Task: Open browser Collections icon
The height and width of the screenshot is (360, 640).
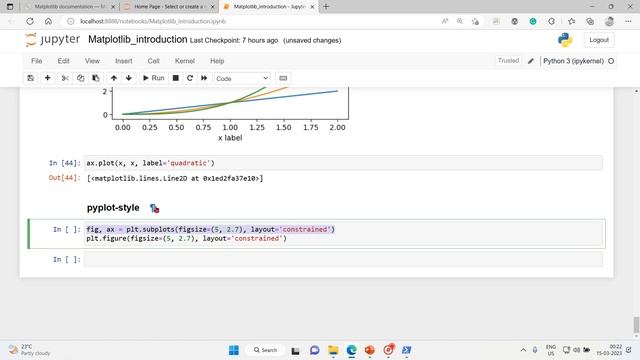Action: tap(590, 21)
